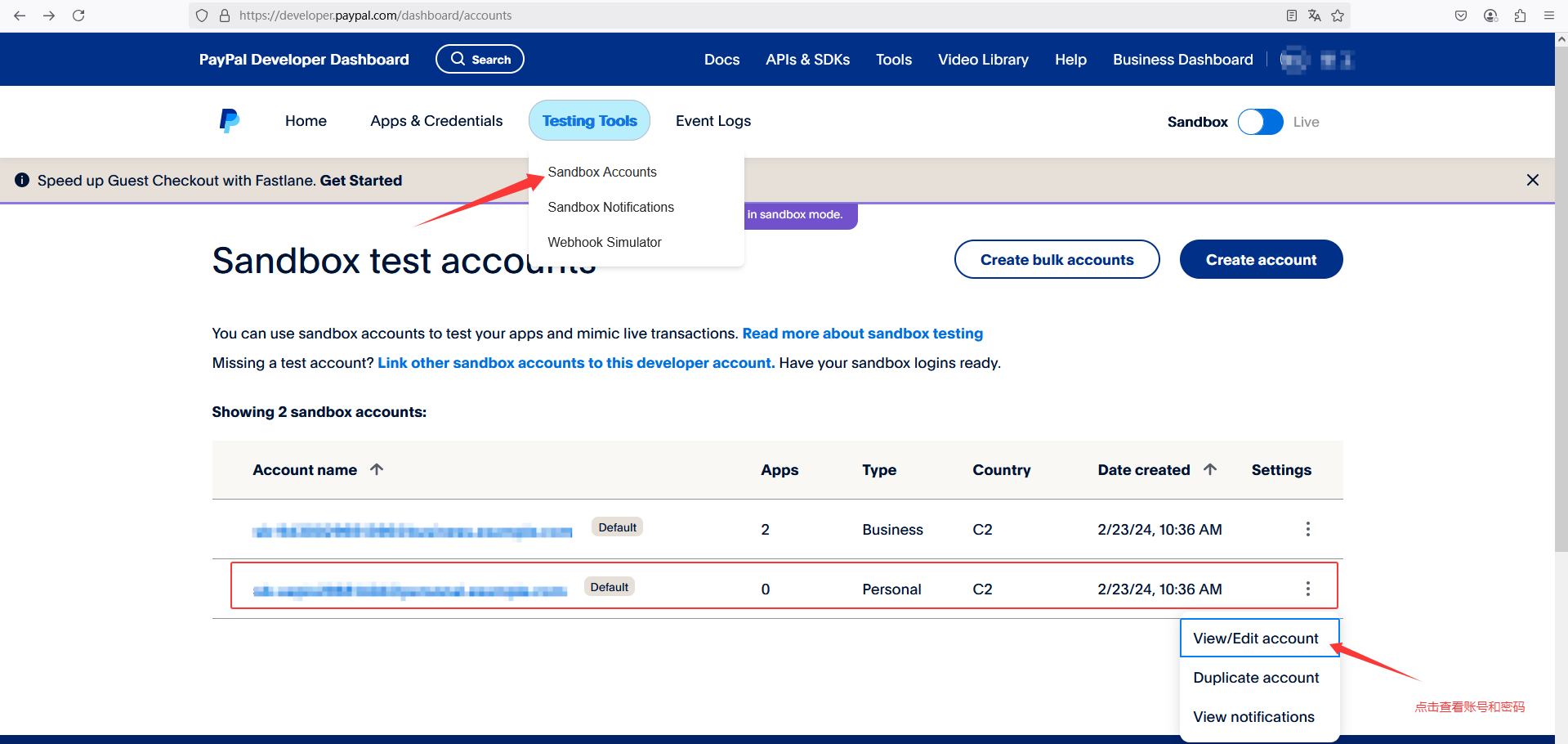Go to Home tab
1568x744 pixels.
coord(306,121)
